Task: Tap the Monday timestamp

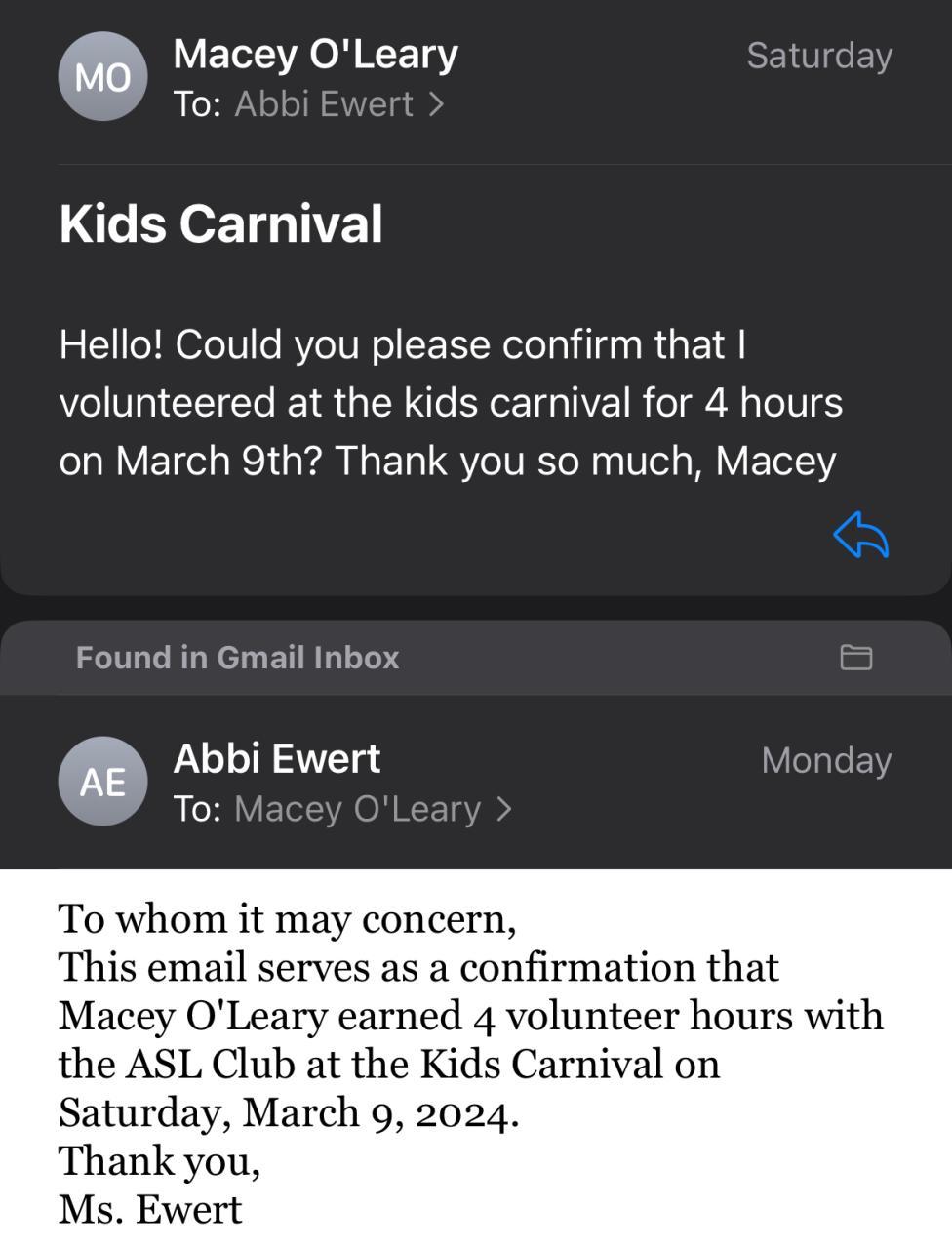Action: tap(825, 760)
